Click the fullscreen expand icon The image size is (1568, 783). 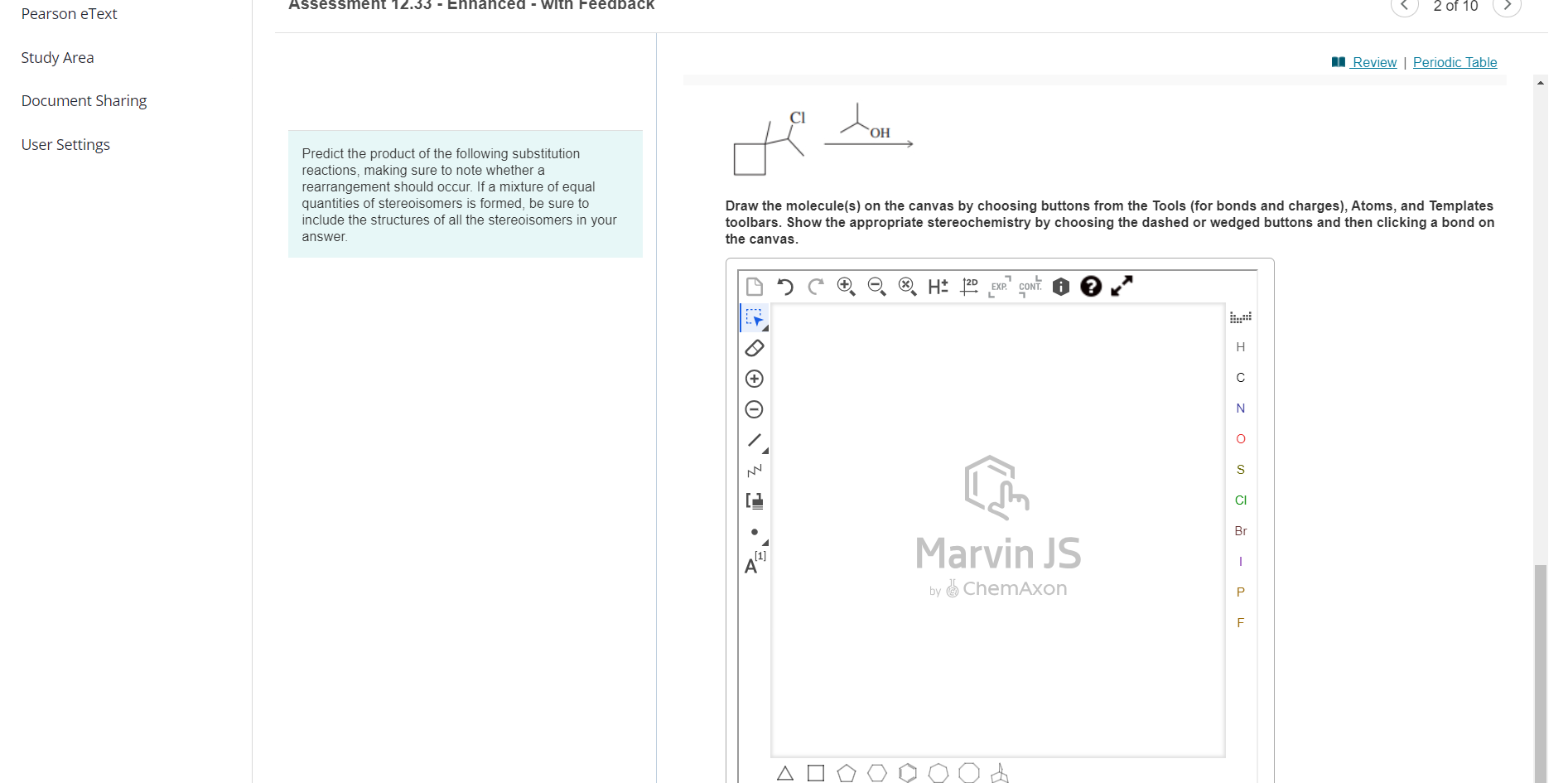1122,286
